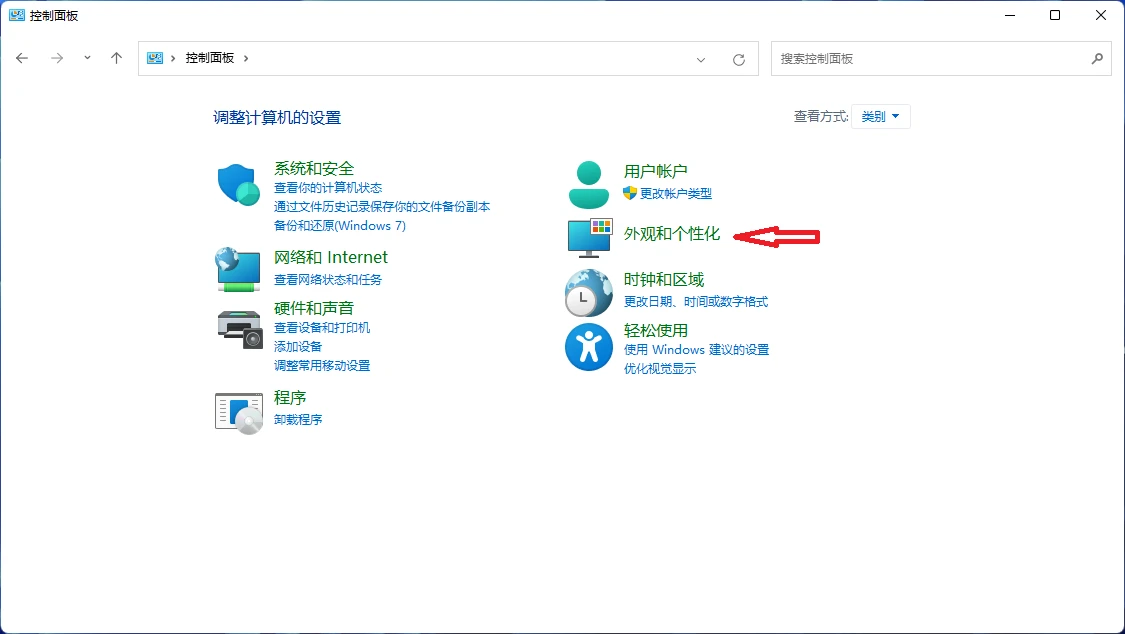Maximize the Control Panel window
Viewport: 1125px width, 634px height.
(1055, 15)
